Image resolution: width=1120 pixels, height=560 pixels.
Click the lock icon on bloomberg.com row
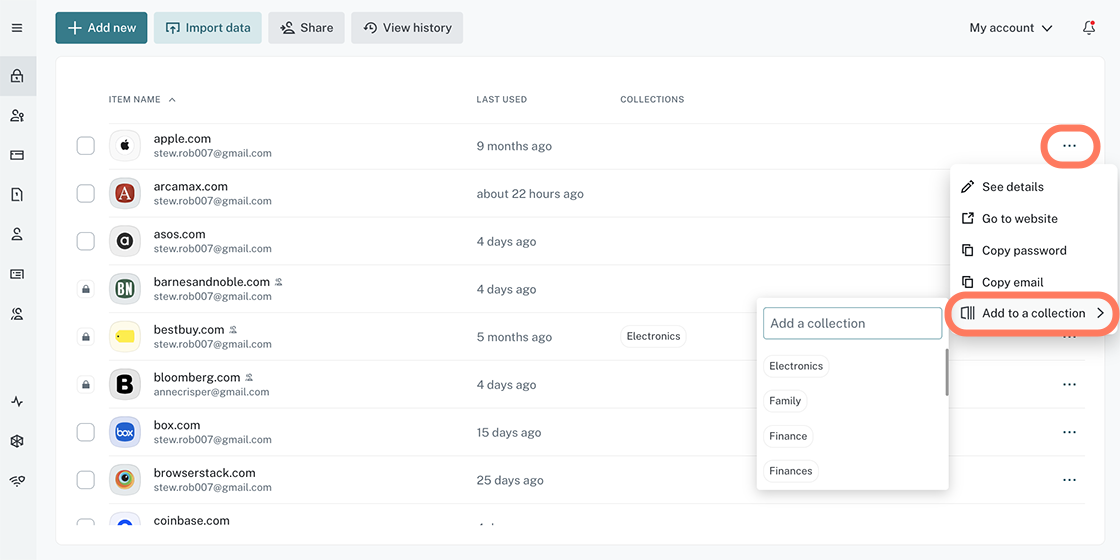click(86, 385)
